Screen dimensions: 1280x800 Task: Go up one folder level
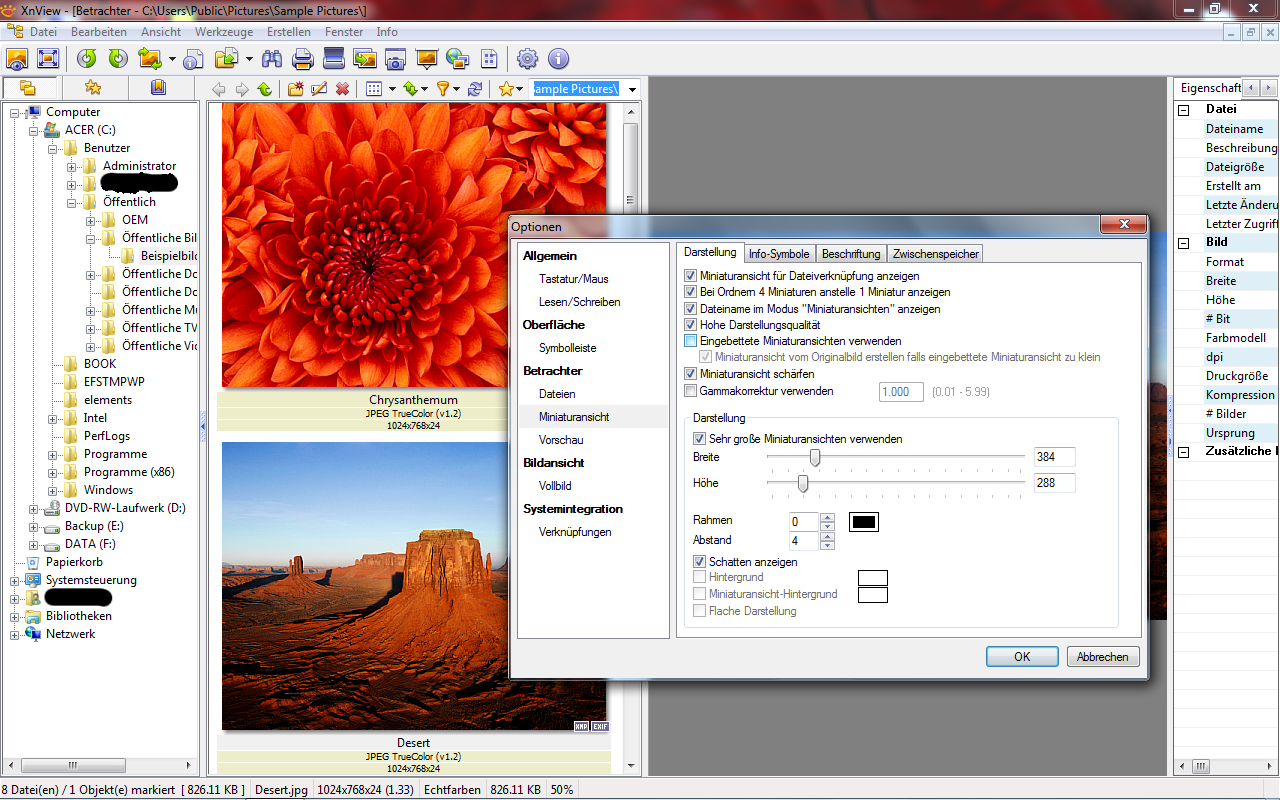pyautogui.click(x=265, y=89)
